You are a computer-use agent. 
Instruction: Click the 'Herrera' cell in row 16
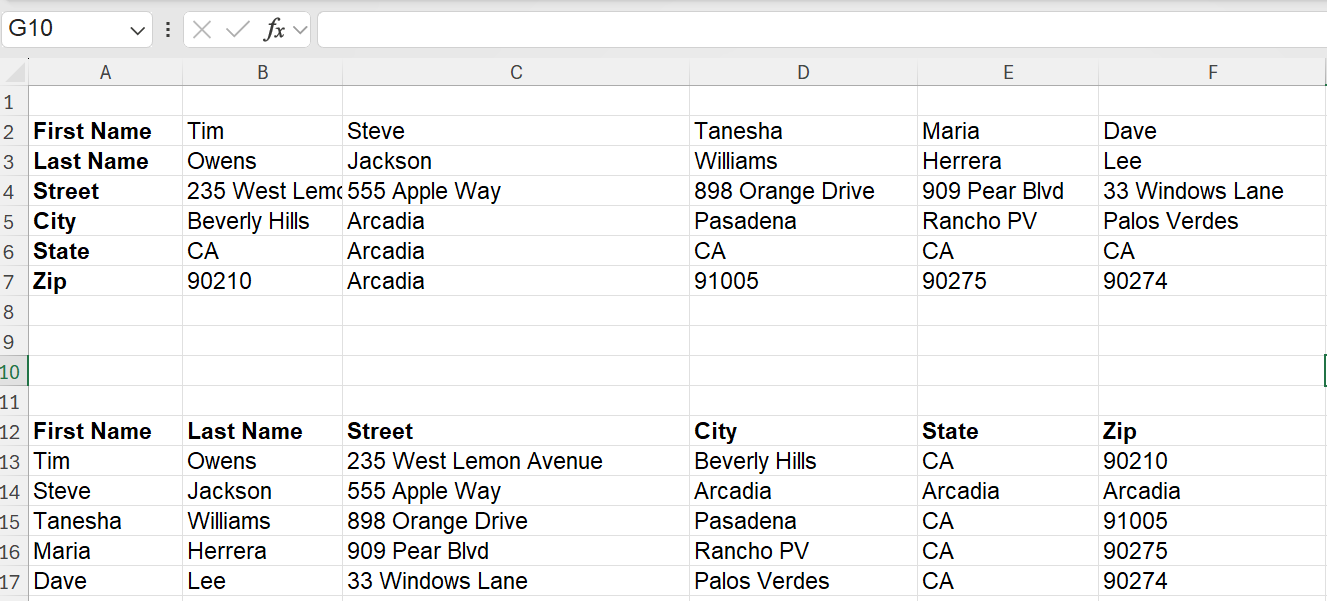coord(262,551)
